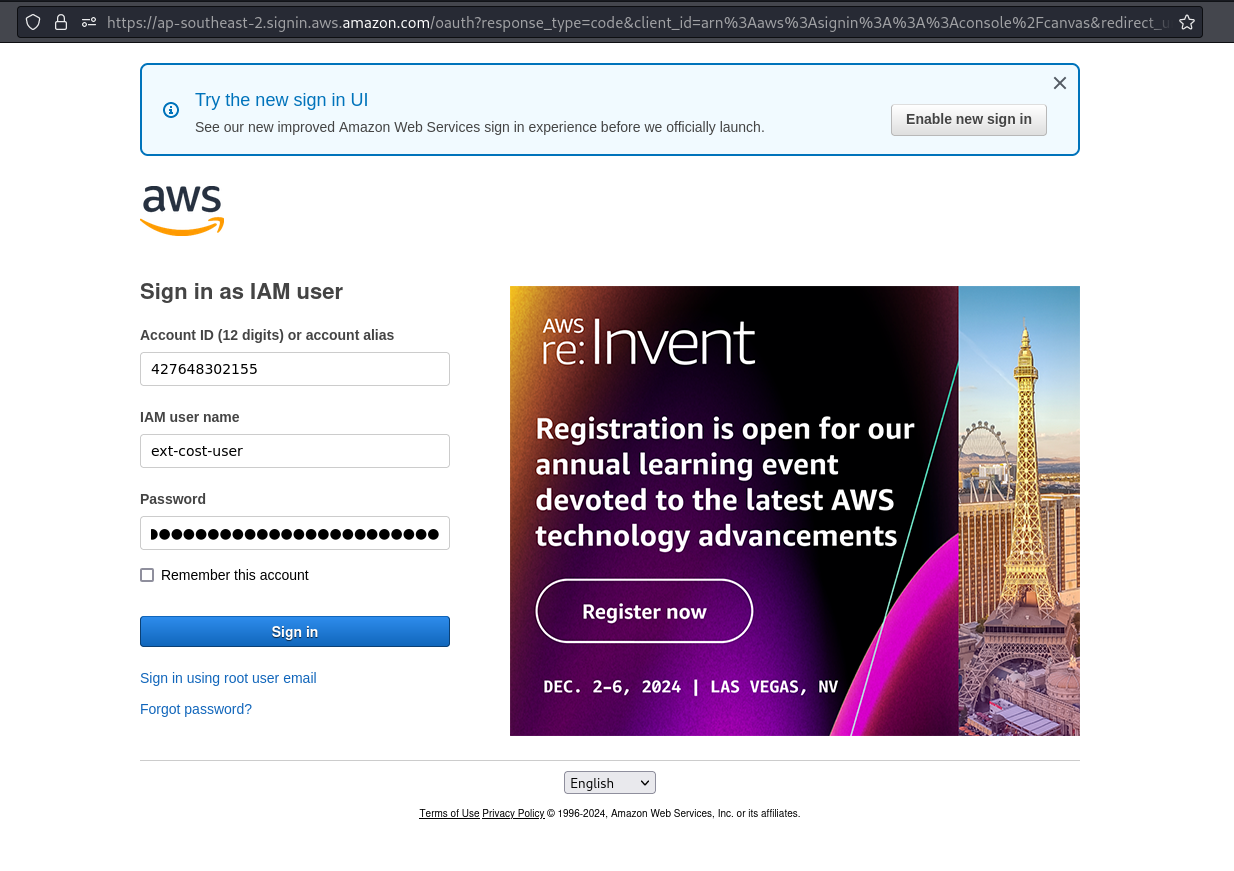
Task: Open the Privacy Policy link
Action: point(513,814)
